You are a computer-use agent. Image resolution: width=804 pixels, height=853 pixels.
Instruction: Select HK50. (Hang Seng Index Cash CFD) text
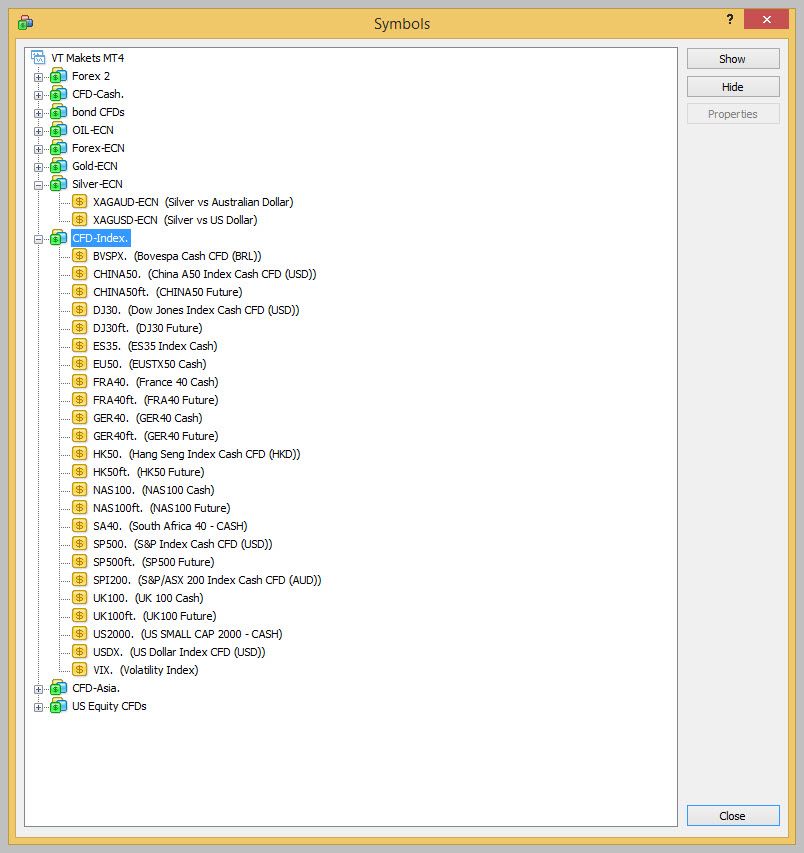coord(196,453)
